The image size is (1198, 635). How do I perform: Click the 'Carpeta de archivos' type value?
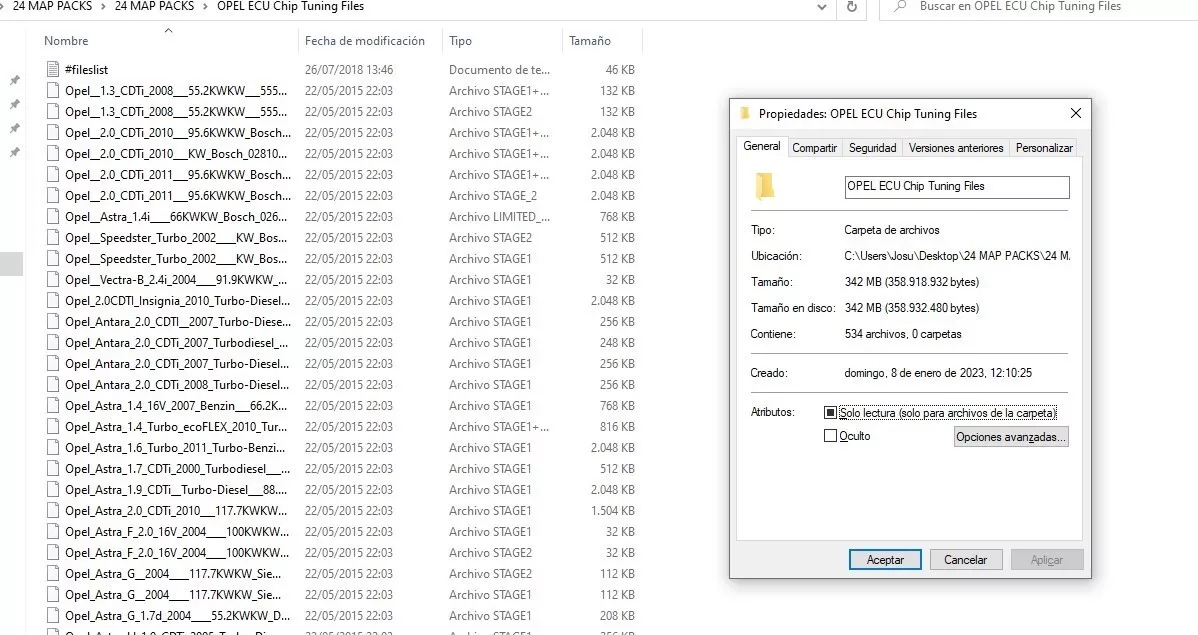point(892,230)
